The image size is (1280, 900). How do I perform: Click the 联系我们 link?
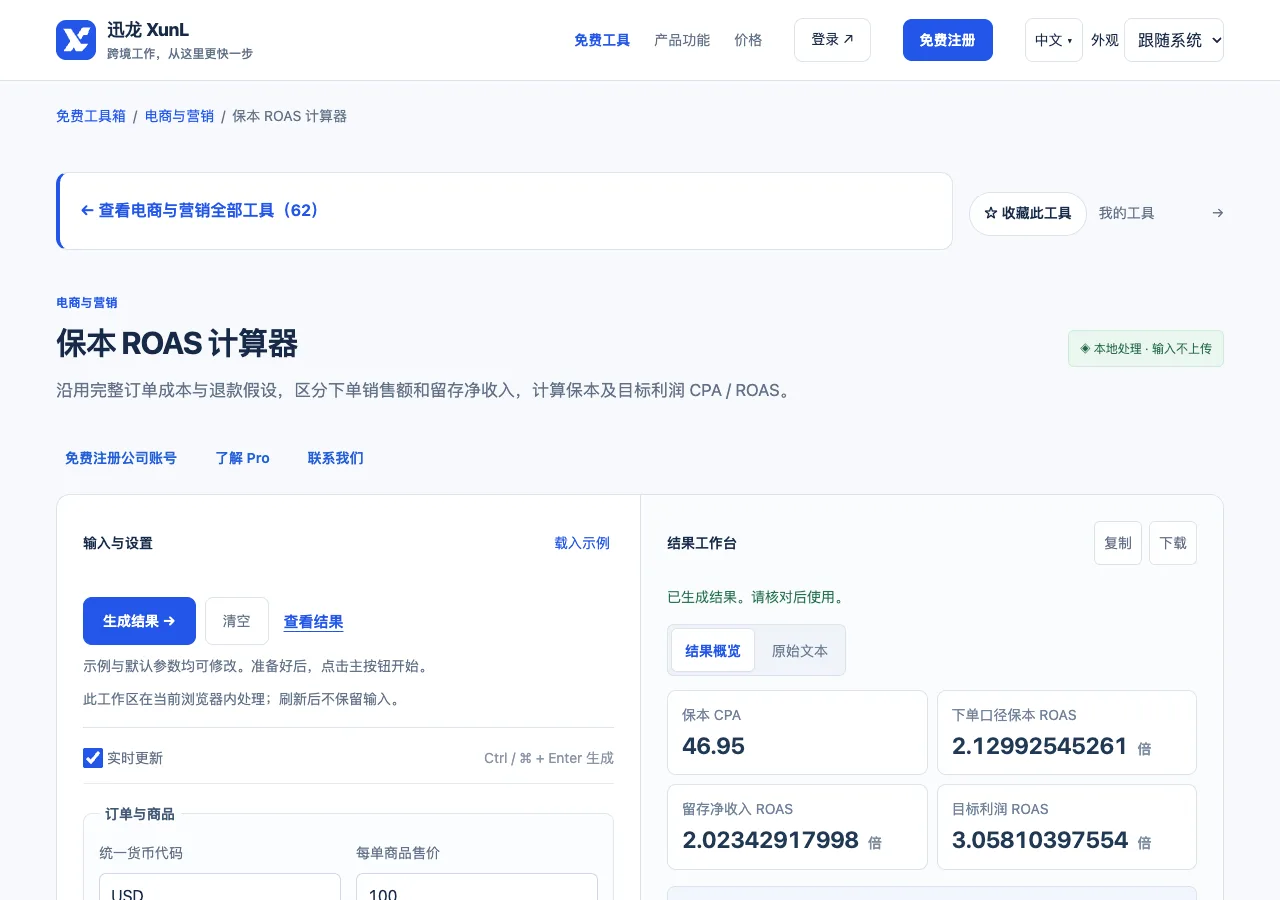[x=336, y=458]
